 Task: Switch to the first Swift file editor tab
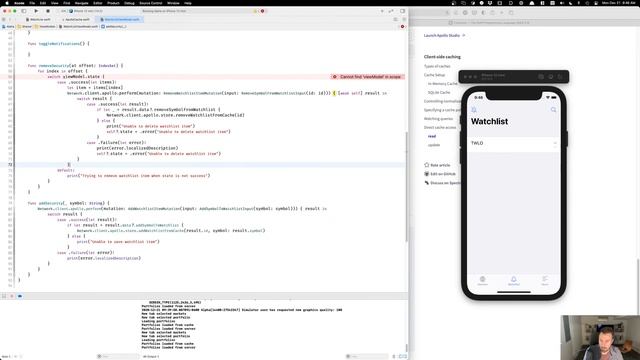tap(39, 19)
